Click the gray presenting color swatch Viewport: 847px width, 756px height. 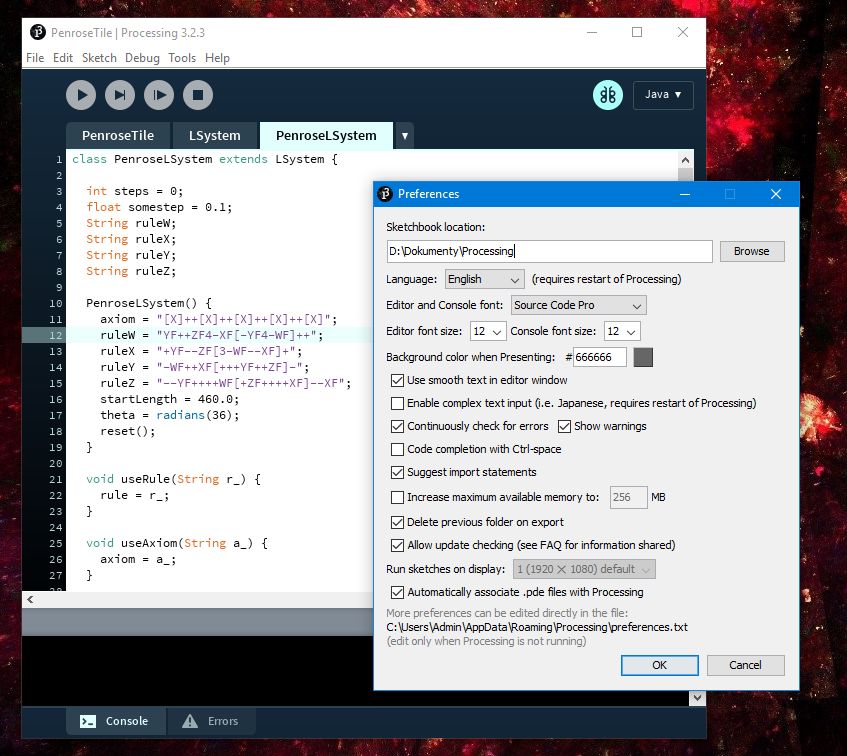643,357
